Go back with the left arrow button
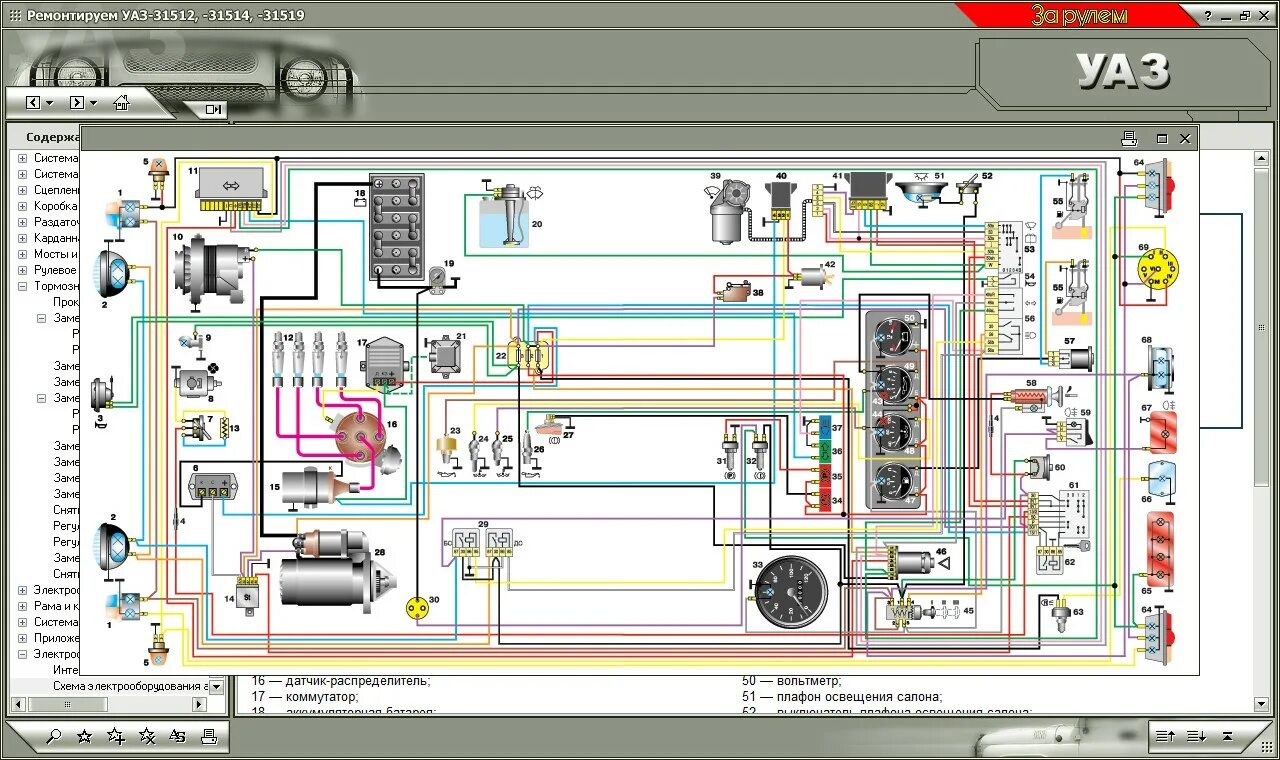 (33, 102)
